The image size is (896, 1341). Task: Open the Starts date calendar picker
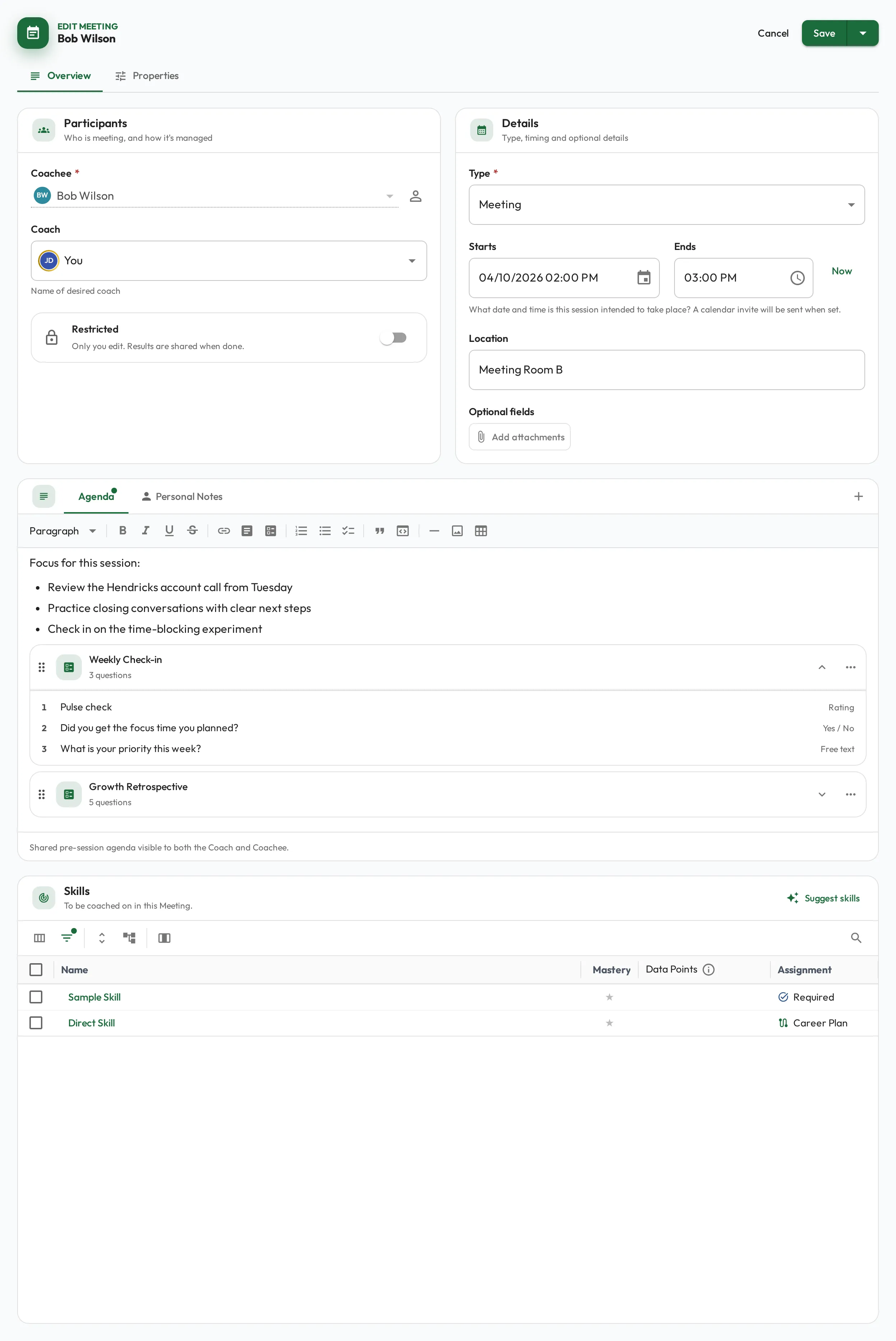pos(644,278)
